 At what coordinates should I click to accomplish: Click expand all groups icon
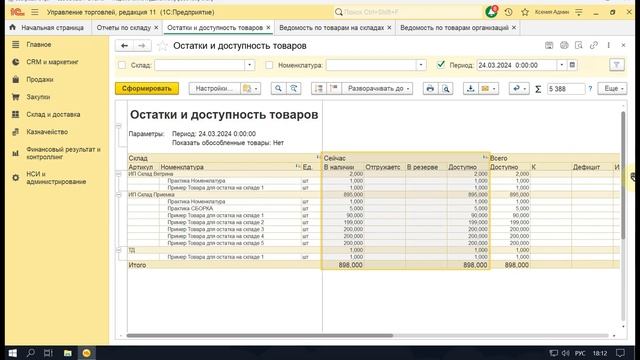[x=334, y=89]
